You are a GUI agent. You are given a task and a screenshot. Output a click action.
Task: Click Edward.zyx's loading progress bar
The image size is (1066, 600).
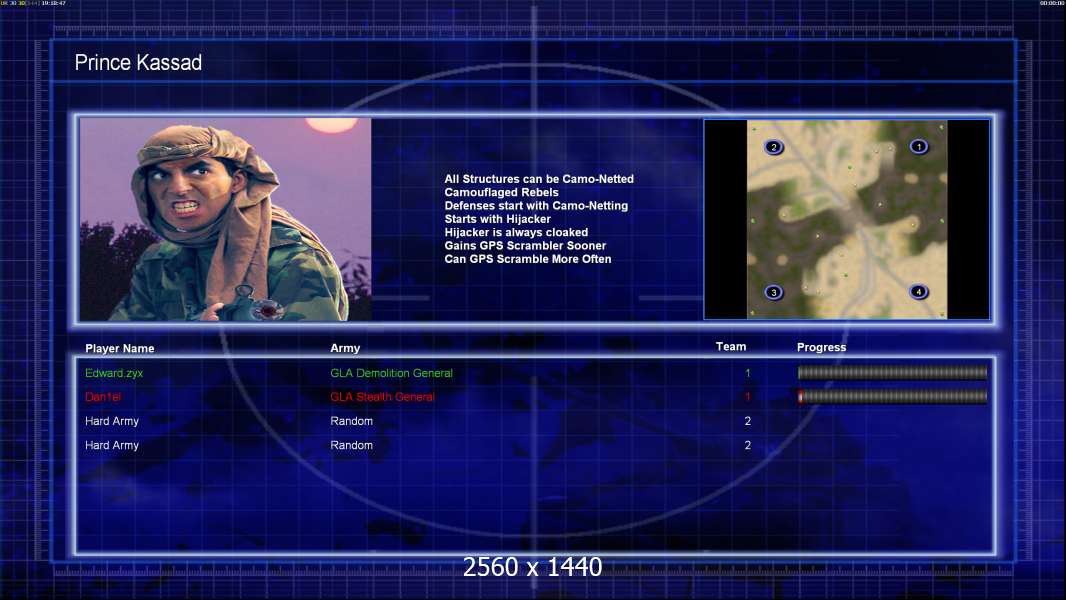click(892, 372)
